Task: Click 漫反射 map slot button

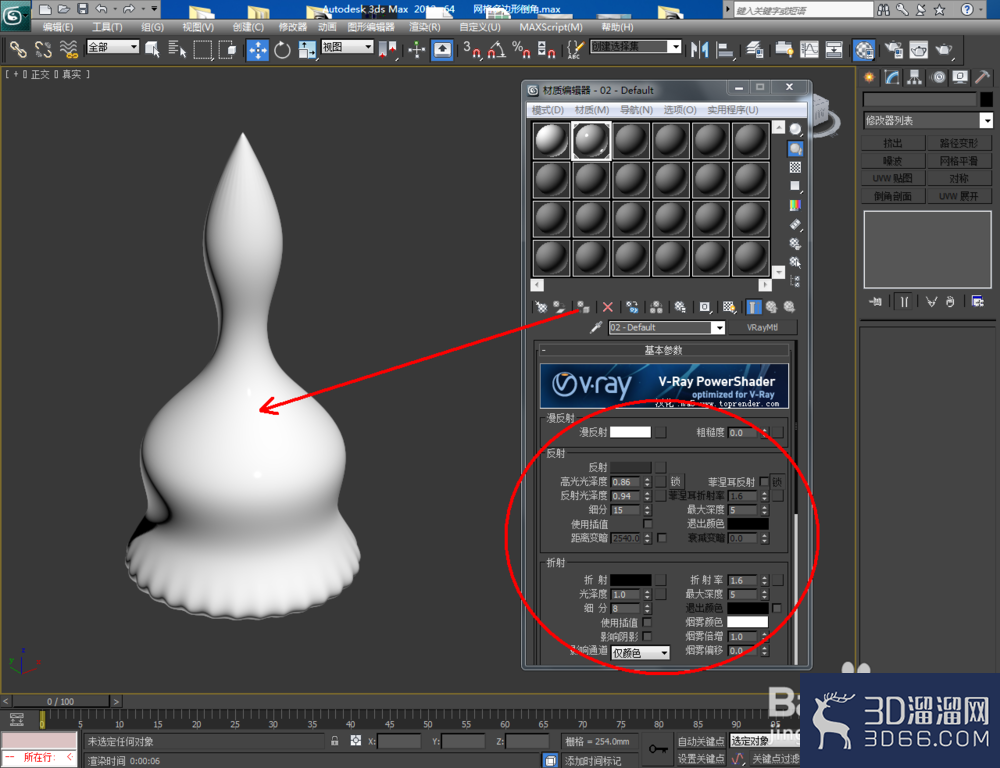Action: tap(661, 432)
